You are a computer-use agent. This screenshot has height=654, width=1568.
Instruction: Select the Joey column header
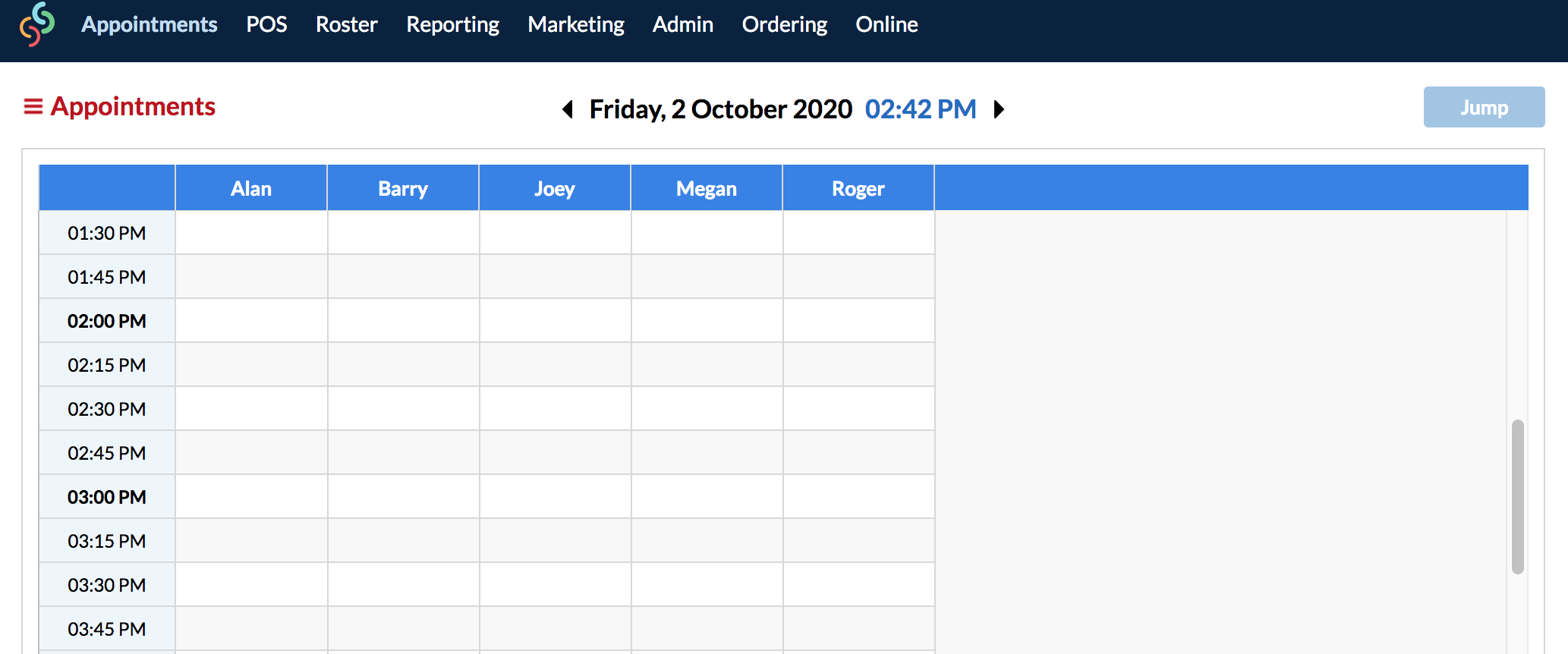coord(555,188)
